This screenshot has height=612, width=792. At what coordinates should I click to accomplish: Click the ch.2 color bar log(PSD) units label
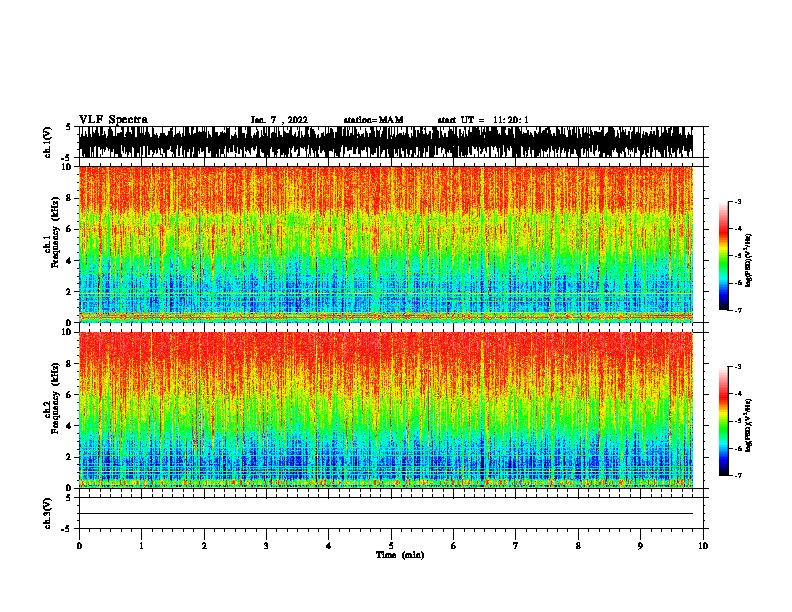(x=748, y=425)
